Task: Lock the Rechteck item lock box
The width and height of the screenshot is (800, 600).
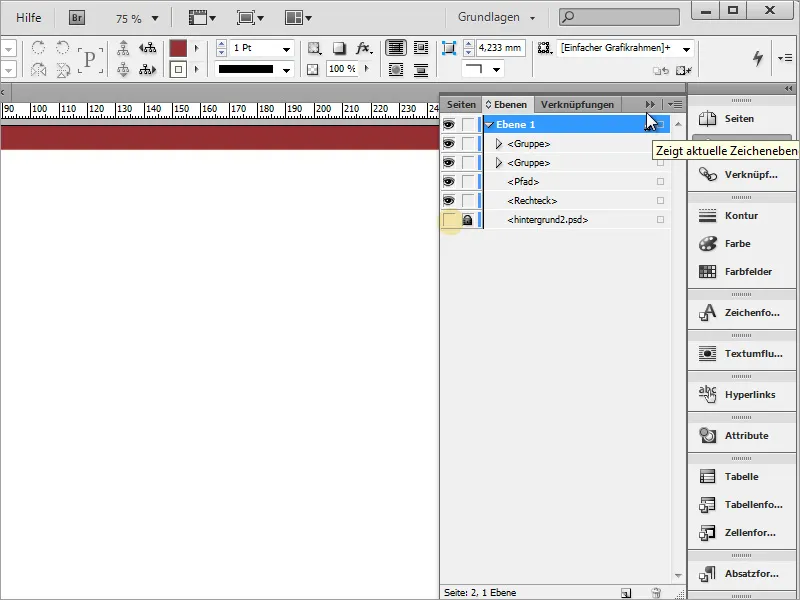Action: click(x=468, y=200)
